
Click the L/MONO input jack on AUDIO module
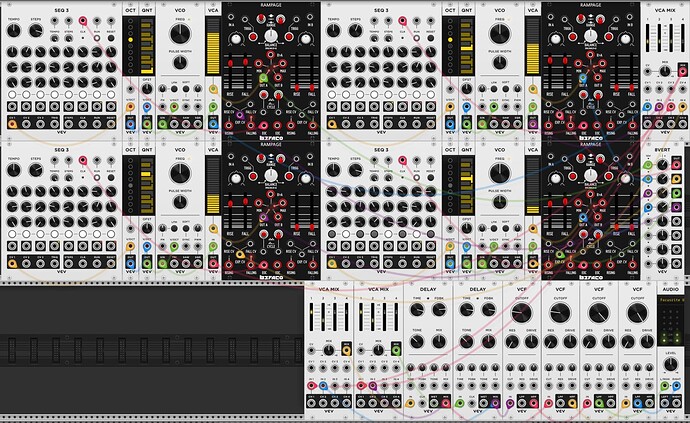tap(664, 386)
